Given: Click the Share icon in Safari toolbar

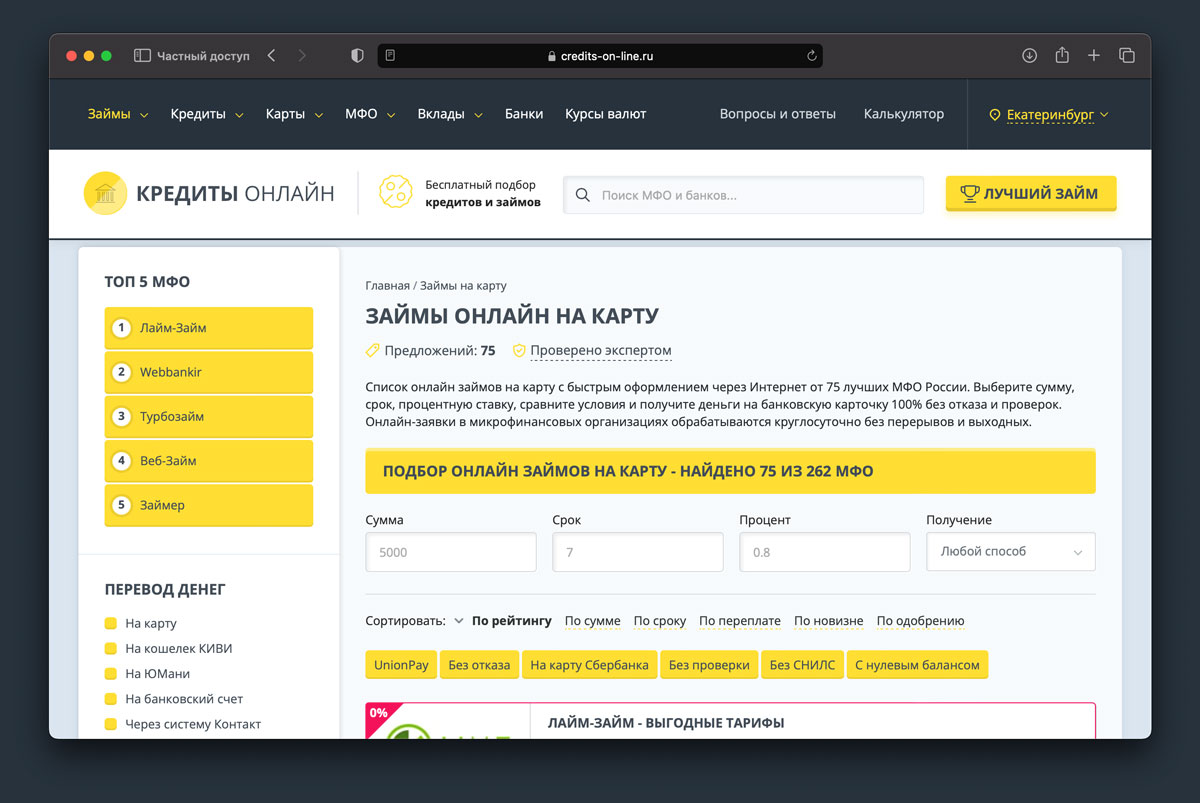Looking at the screenshot, I should [1062, 55].
